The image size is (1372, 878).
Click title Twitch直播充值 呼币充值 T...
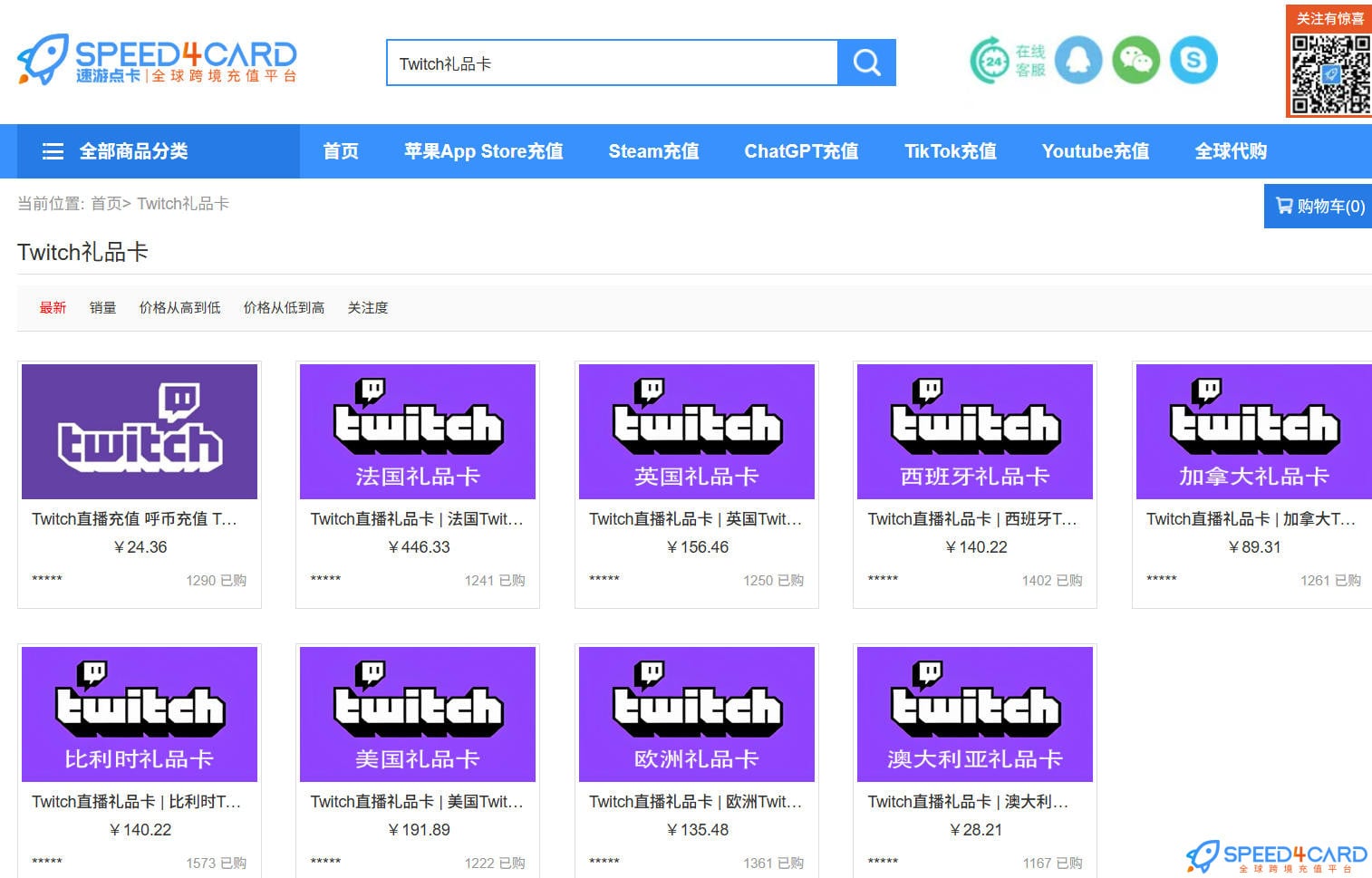pyautogui.click(x=135, y=519)
